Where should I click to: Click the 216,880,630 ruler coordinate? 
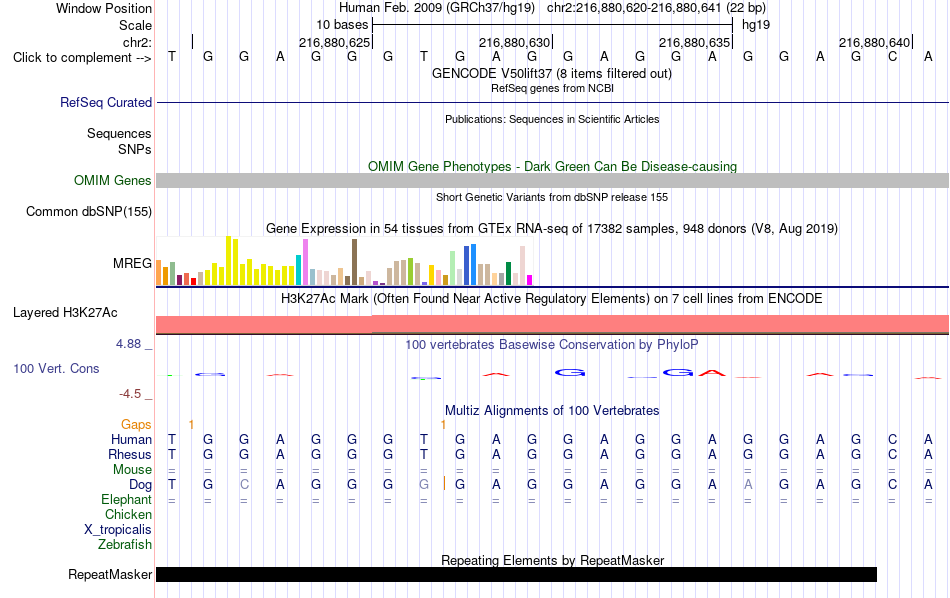coord(514,42)
